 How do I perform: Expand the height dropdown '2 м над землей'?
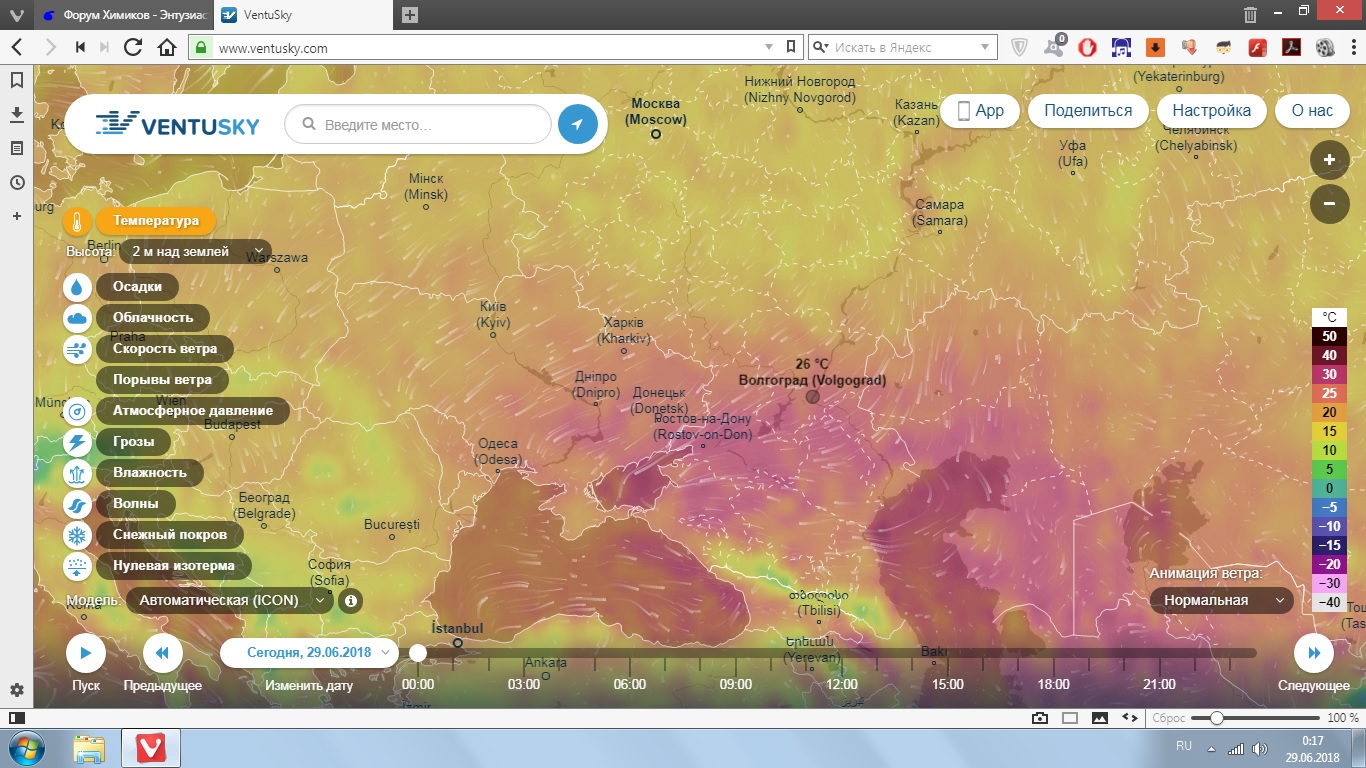point(195,252)
